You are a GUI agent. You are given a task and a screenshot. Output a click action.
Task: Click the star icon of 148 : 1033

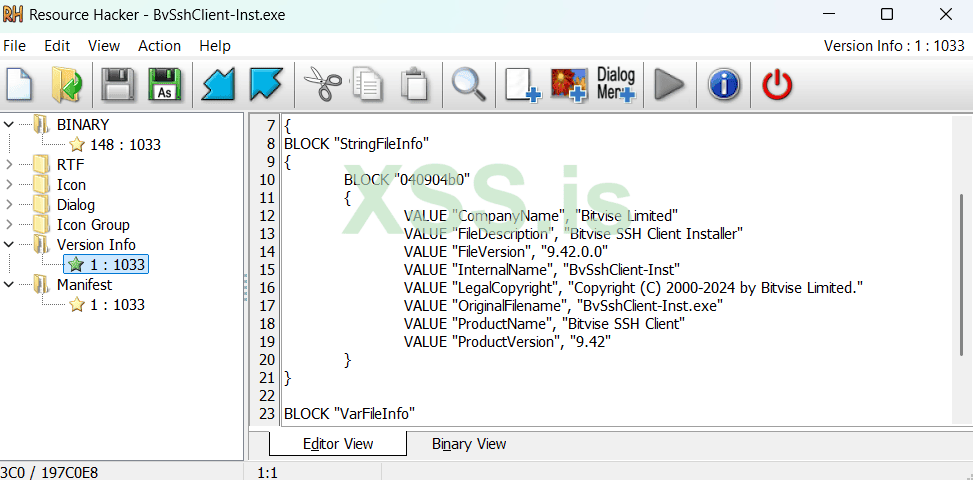tap(77, 145)
